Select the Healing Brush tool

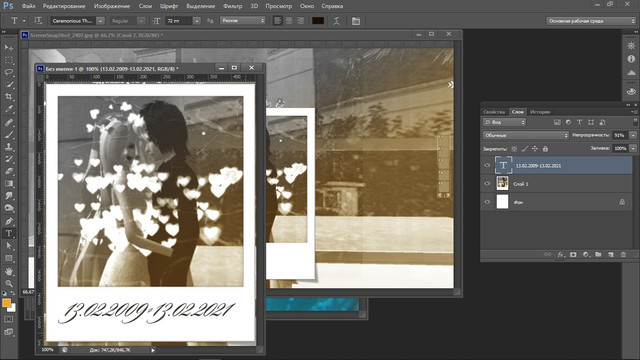tap(9, 122)
